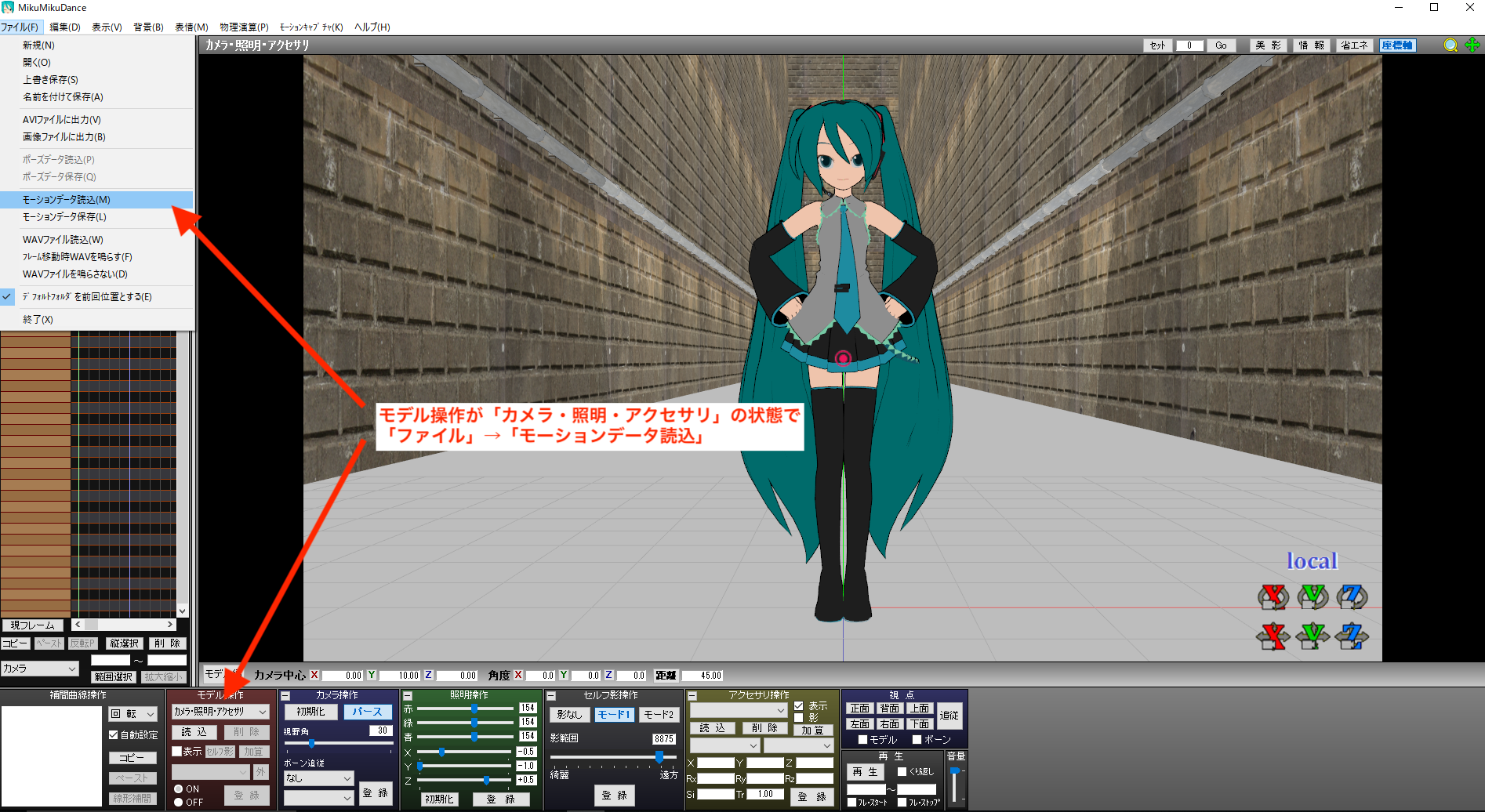Click the local coordinate mode label
The height and width of the screenshot is (812, 1485).
coord(1312,561)
